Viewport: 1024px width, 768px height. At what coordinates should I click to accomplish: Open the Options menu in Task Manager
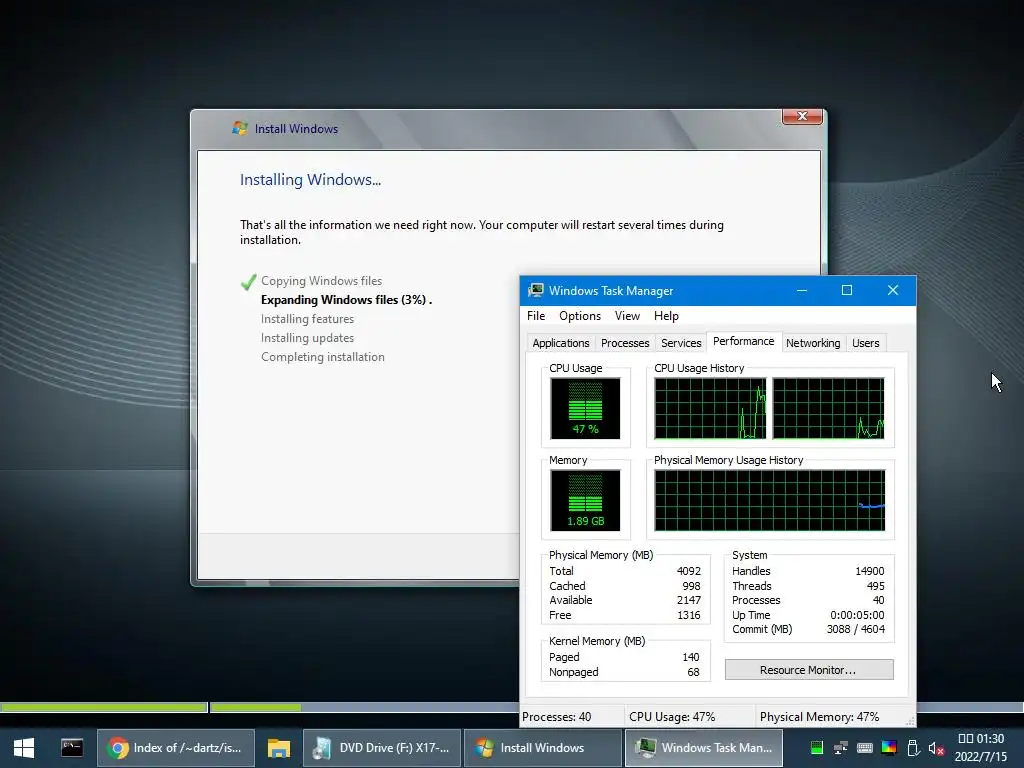580,316
